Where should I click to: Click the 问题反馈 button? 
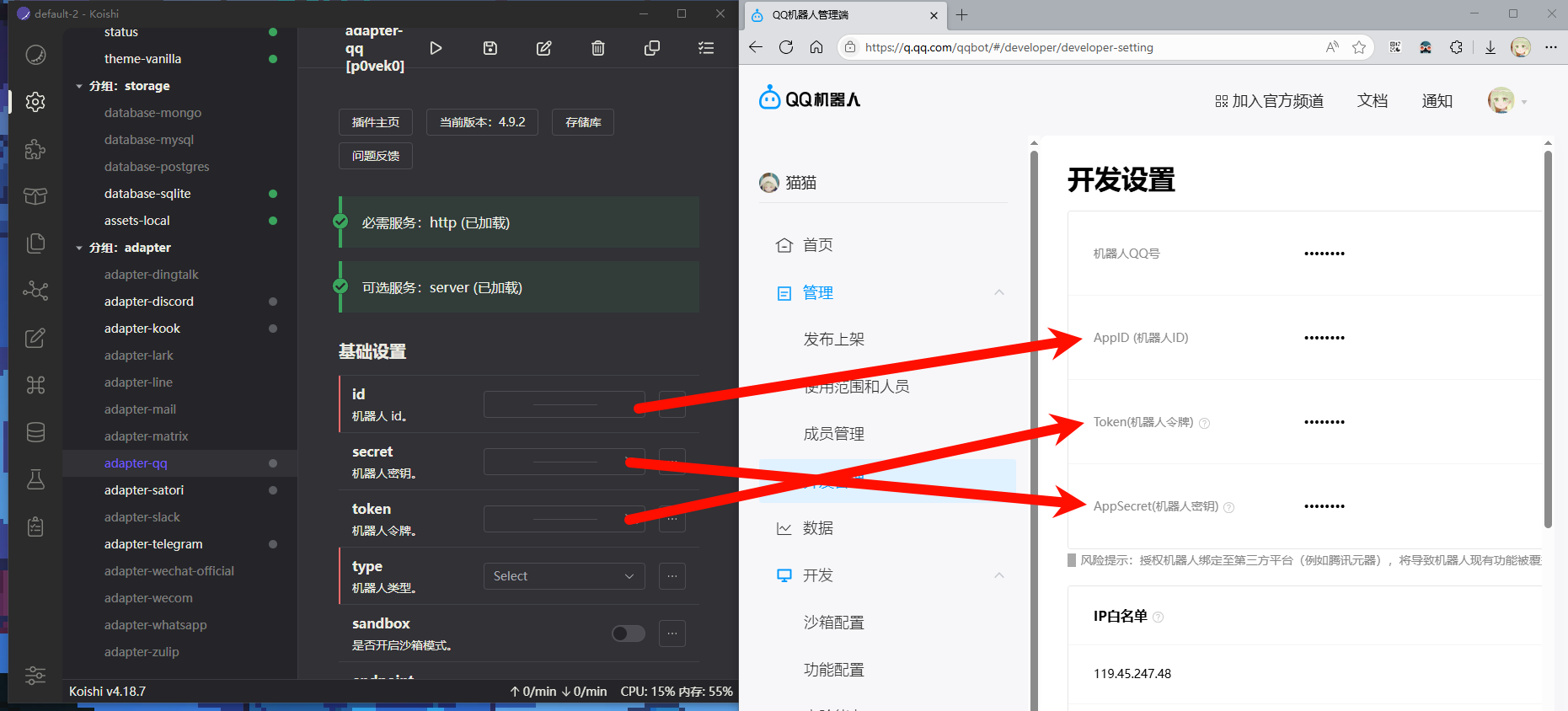376,156
